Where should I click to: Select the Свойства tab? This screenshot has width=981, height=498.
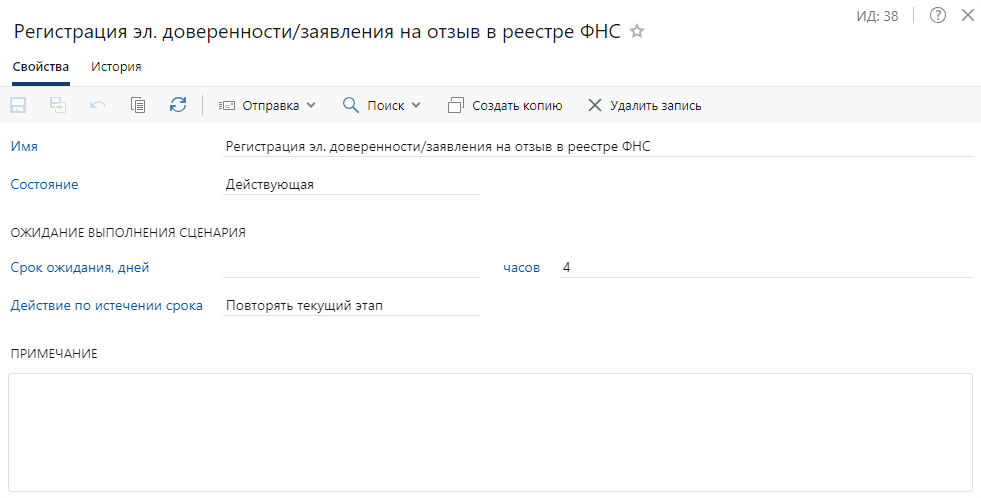click(41, 67)
